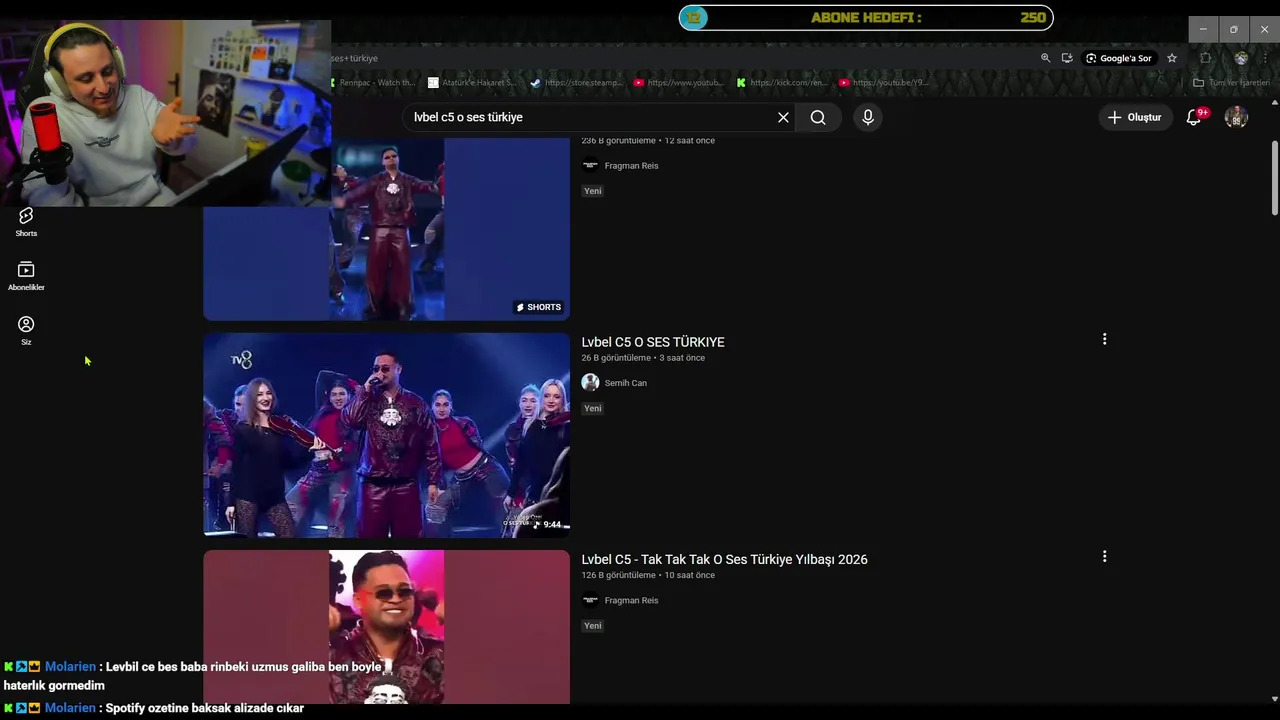The width and height of the screenshot is (1280, 720).
Task: Click the install/cast icon in address bar
Action: (x=1067, y=58)
